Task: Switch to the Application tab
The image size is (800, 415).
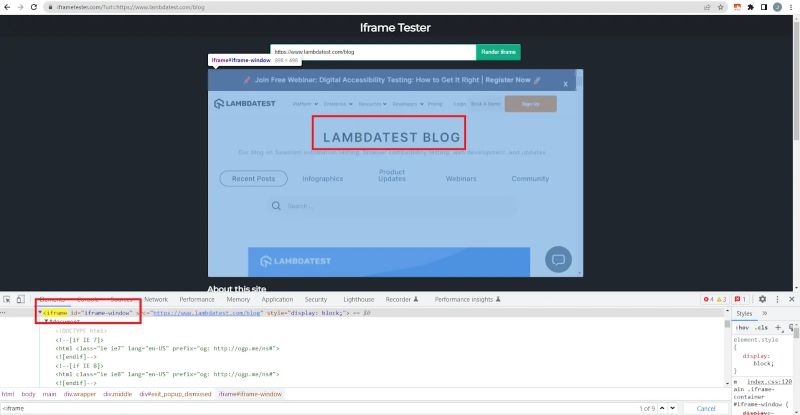Action: pyautogui.click(x=277, y=300)
